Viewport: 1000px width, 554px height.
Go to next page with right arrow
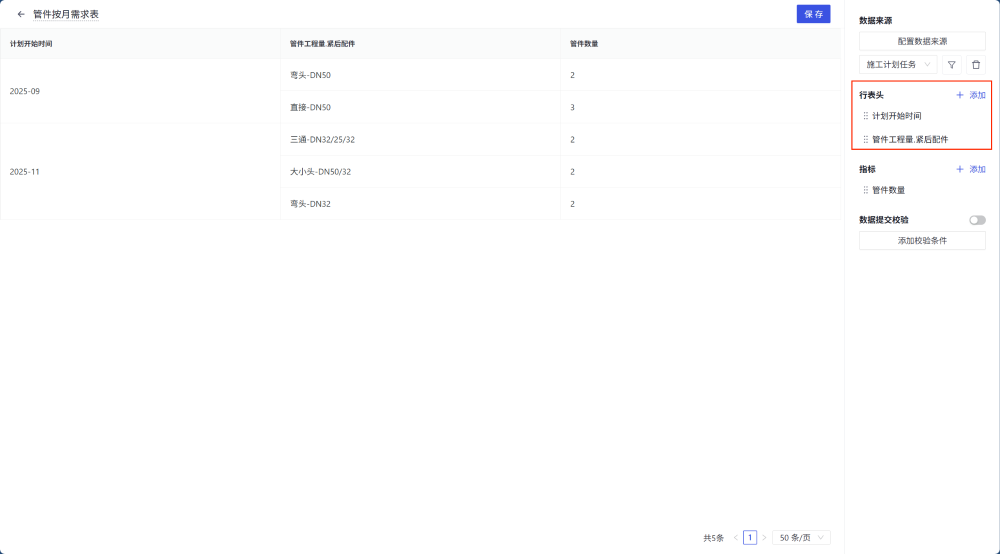pyautogui.click(x=764, y=538)
